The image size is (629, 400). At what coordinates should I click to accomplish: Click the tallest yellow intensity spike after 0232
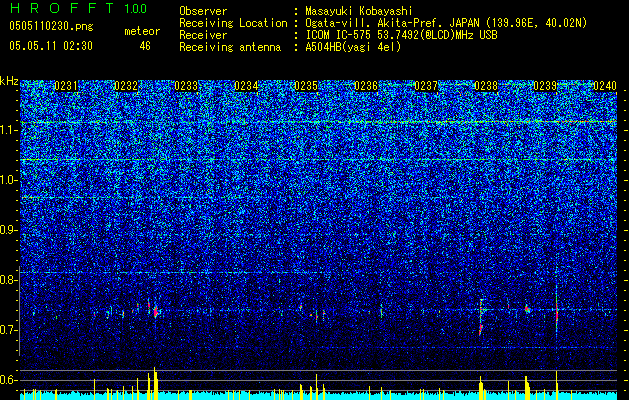coord(154,383)
